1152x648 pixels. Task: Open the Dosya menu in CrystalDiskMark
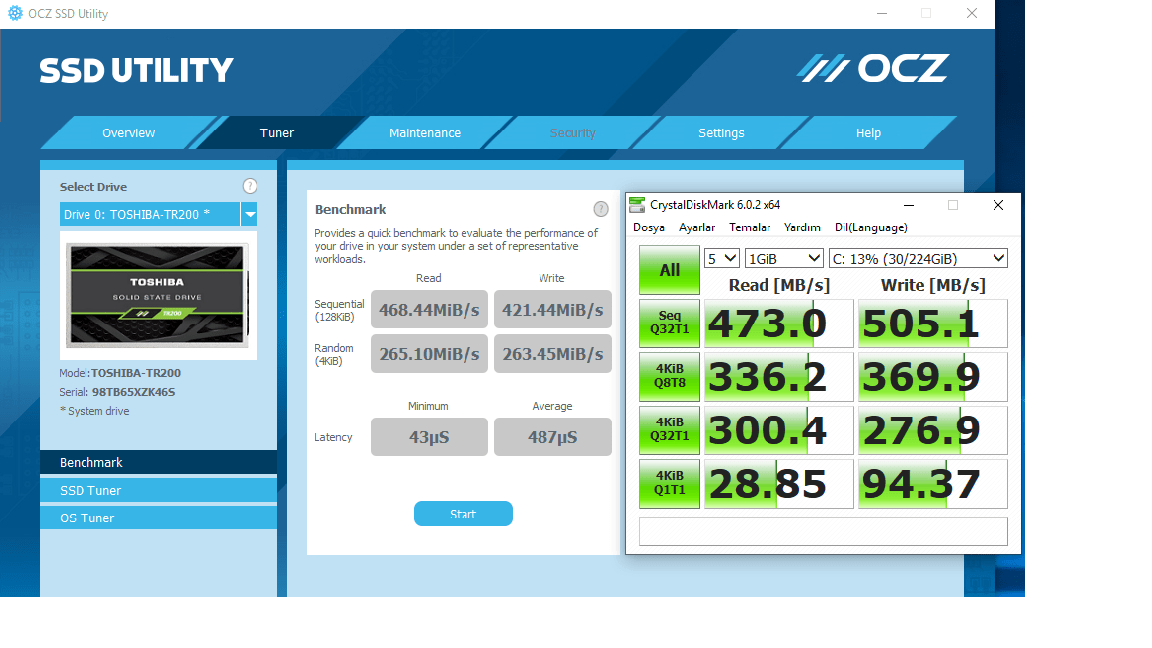click(649, 228)
